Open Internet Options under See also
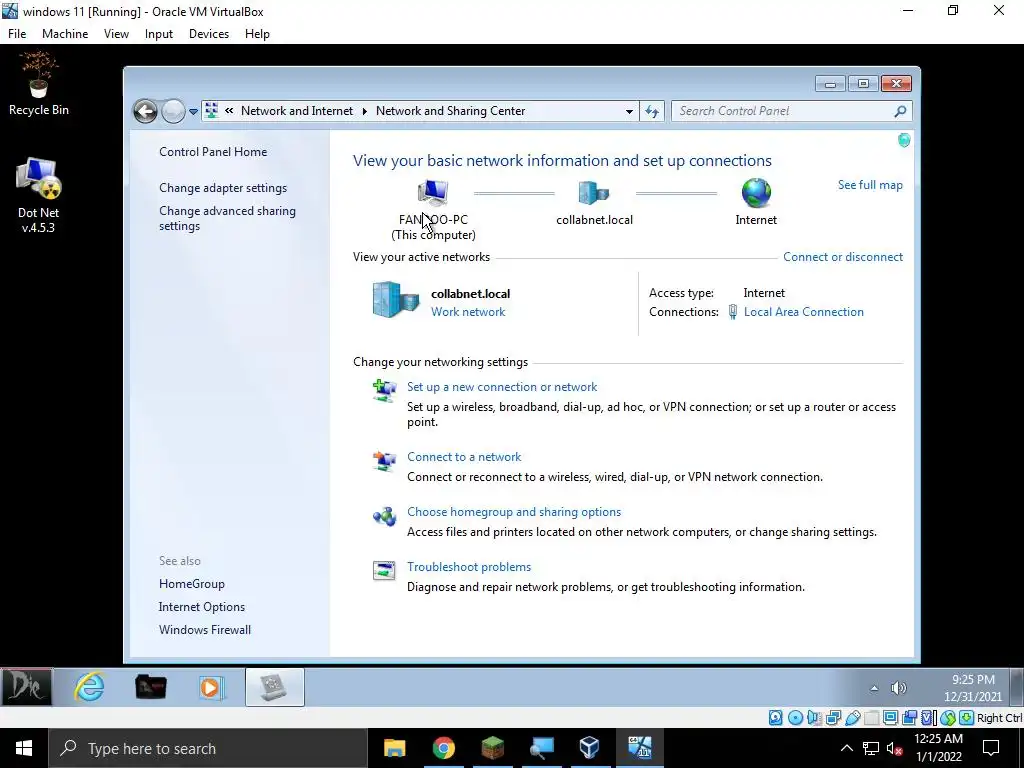The height and width of the screenshot is (768, 1024). click(202, 607)
